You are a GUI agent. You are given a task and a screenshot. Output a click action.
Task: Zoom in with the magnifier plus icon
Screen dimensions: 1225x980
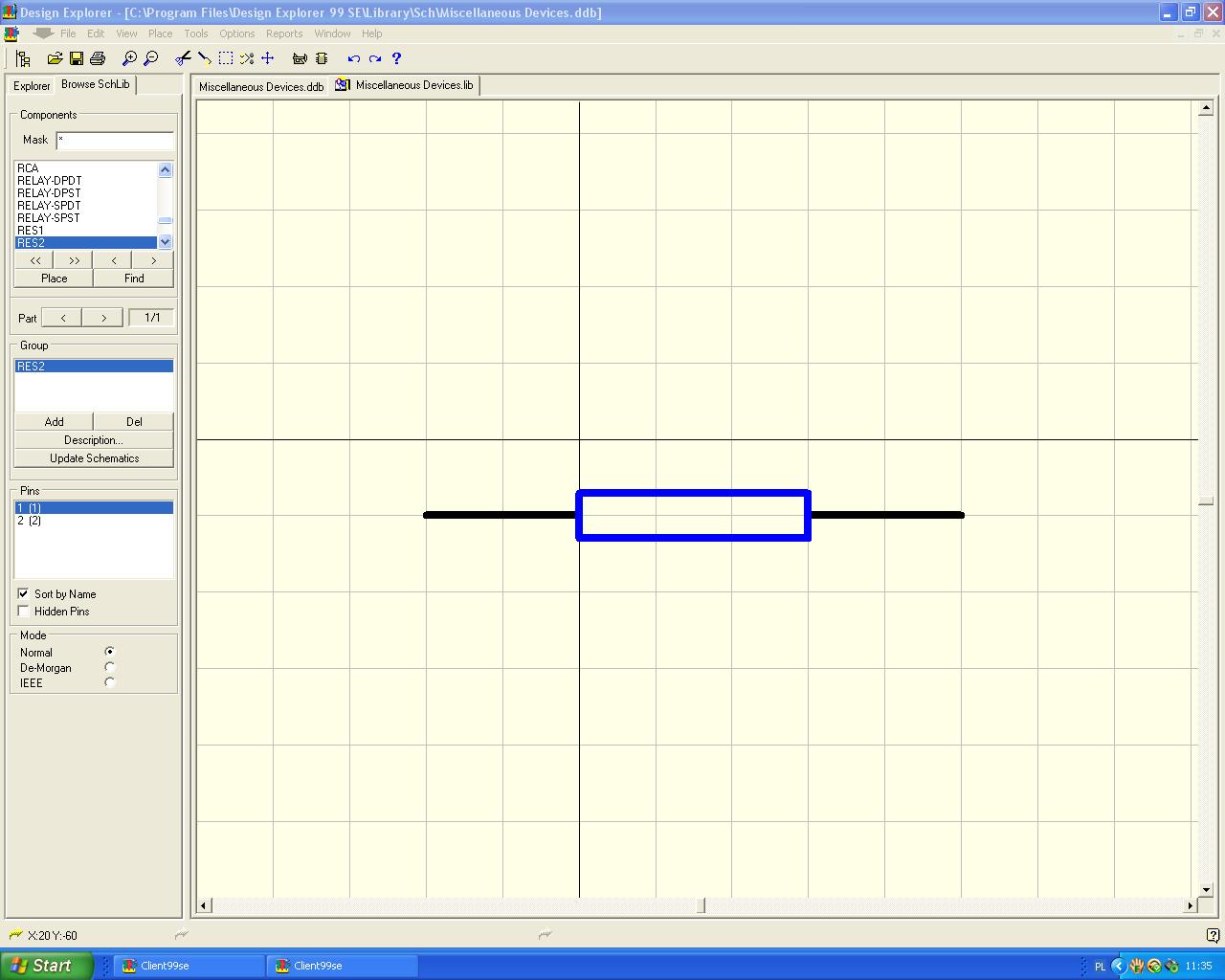[x=129, y=58]
